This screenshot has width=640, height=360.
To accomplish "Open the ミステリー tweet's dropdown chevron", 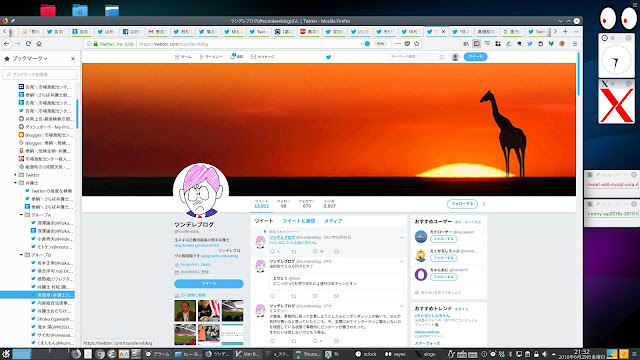I will [402, 306].
